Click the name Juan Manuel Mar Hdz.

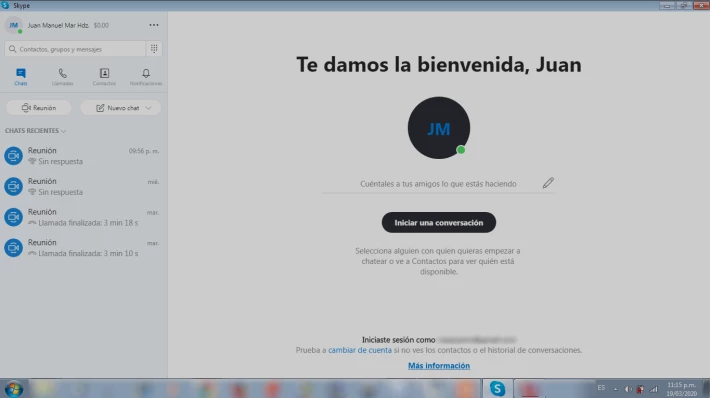click(58, 25)
